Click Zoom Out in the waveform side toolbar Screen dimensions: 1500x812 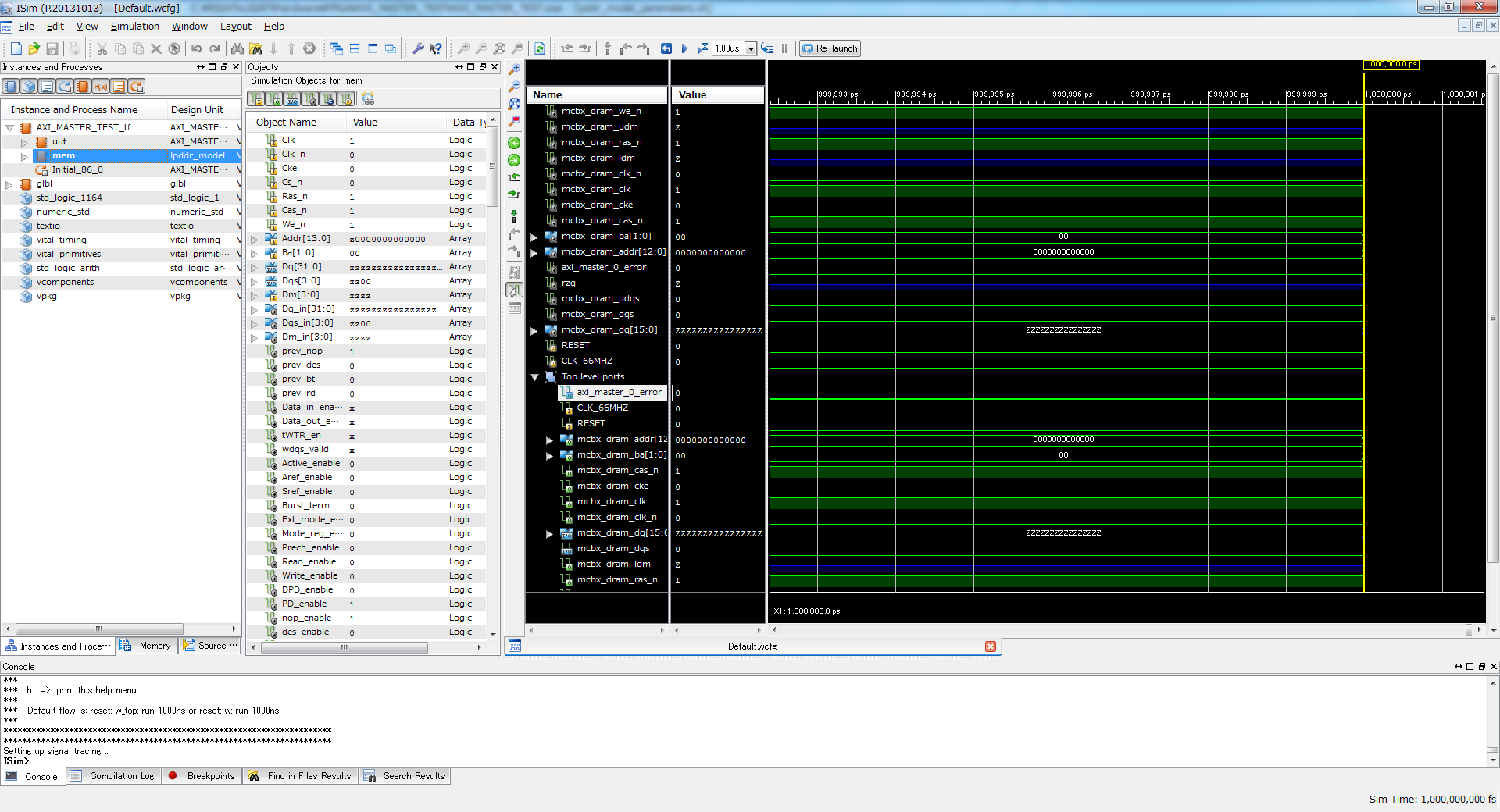tap(514, 87)
